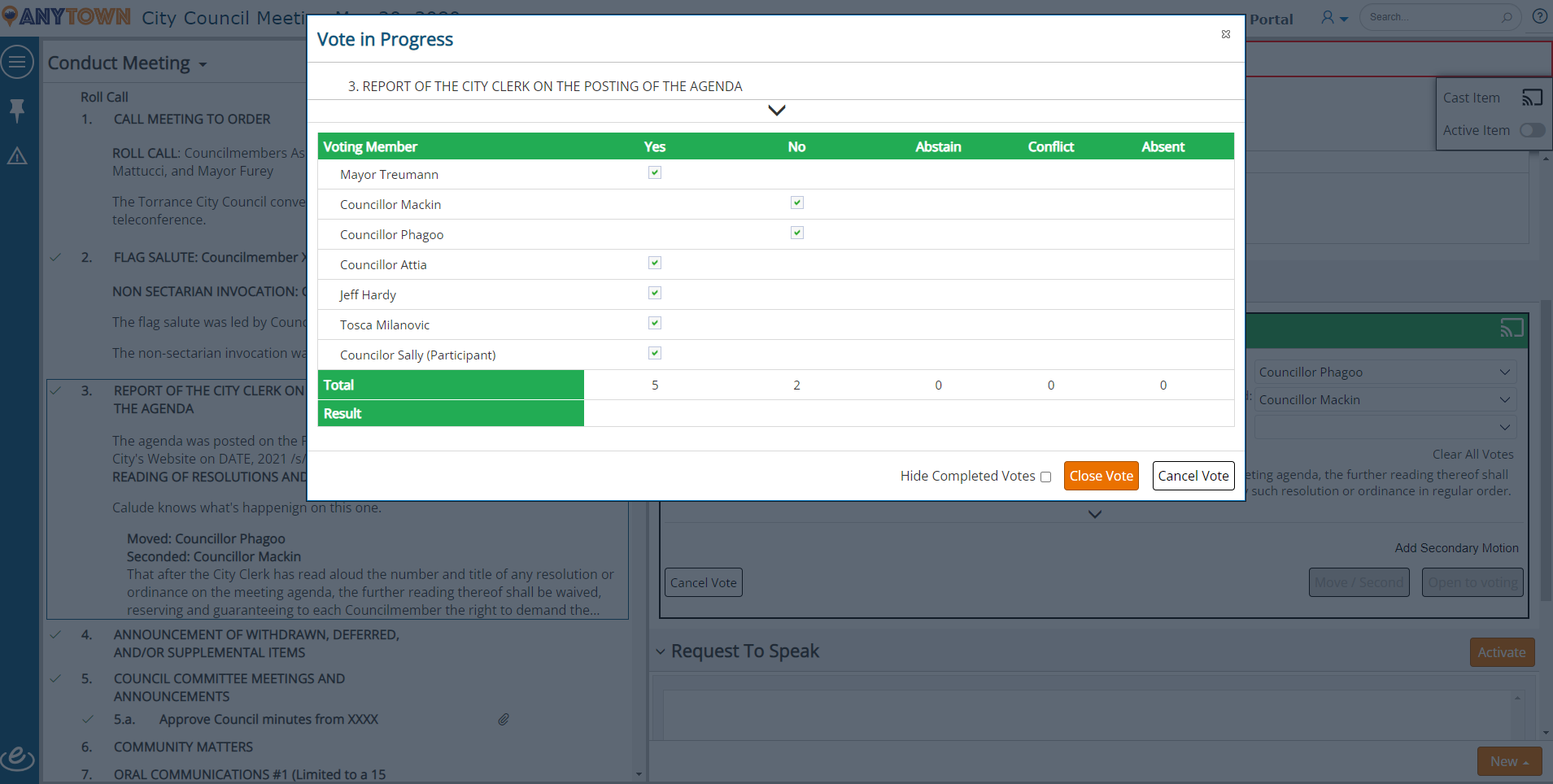The image size is (1553, 784).
Task: Toggle Yes vote for Tosca Milanovic
Action: (655, 323)
